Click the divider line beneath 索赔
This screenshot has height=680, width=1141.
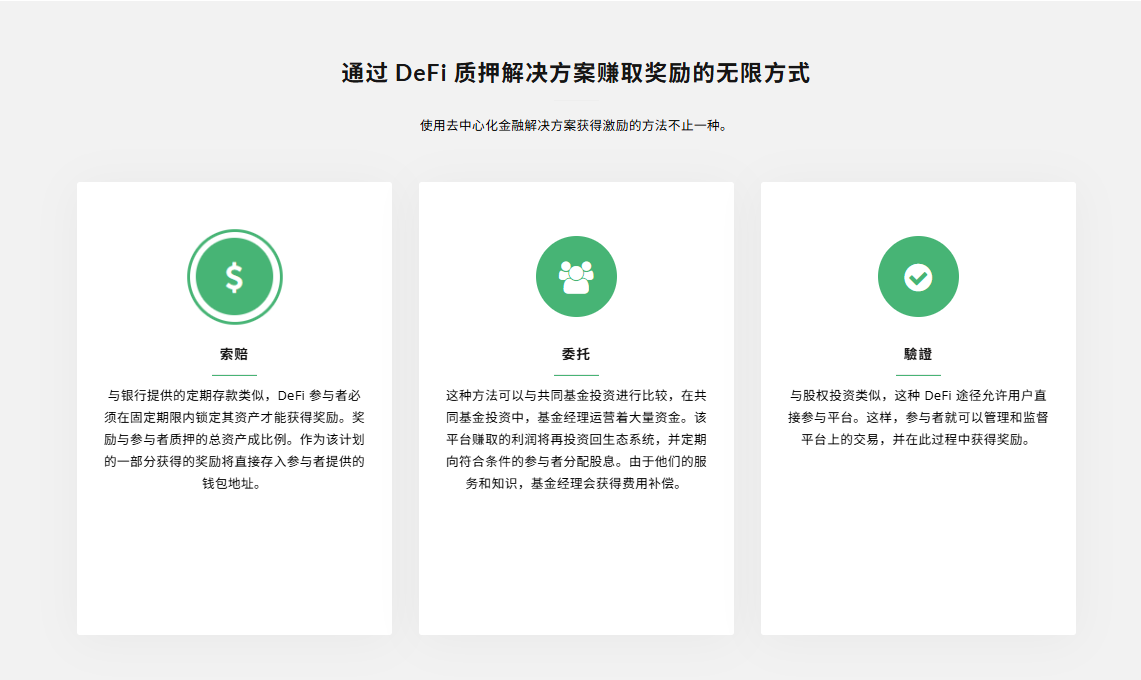pyautogui.click(x=234, y=375)
